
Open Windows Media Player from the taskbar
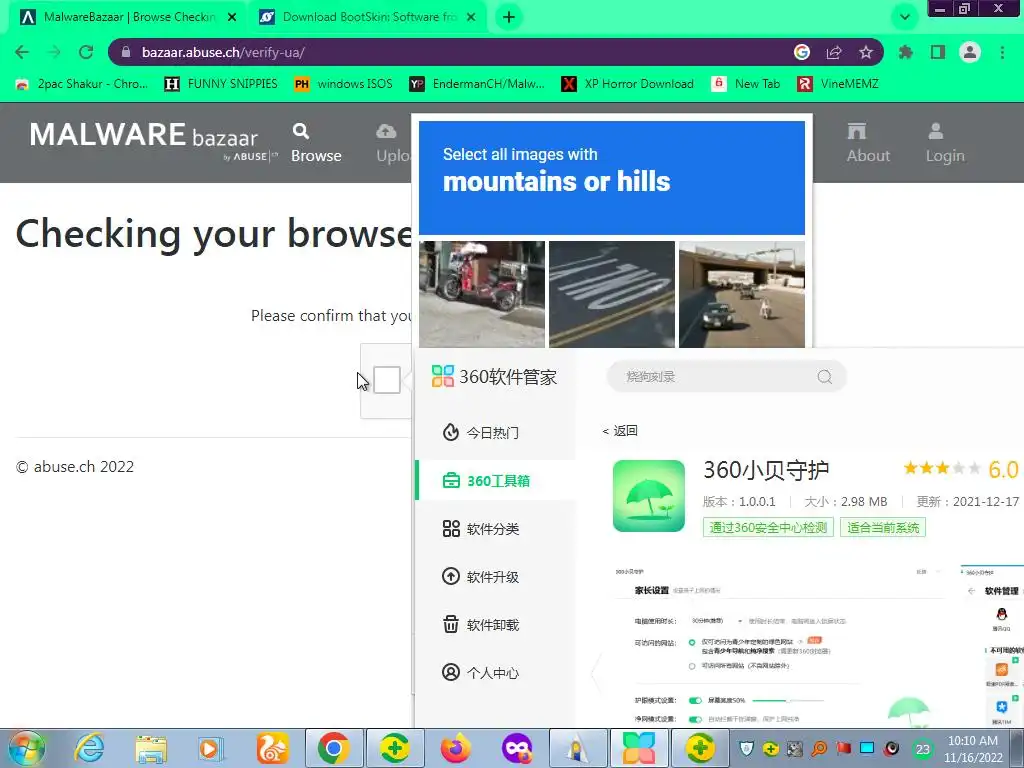[x=210, y=748]
